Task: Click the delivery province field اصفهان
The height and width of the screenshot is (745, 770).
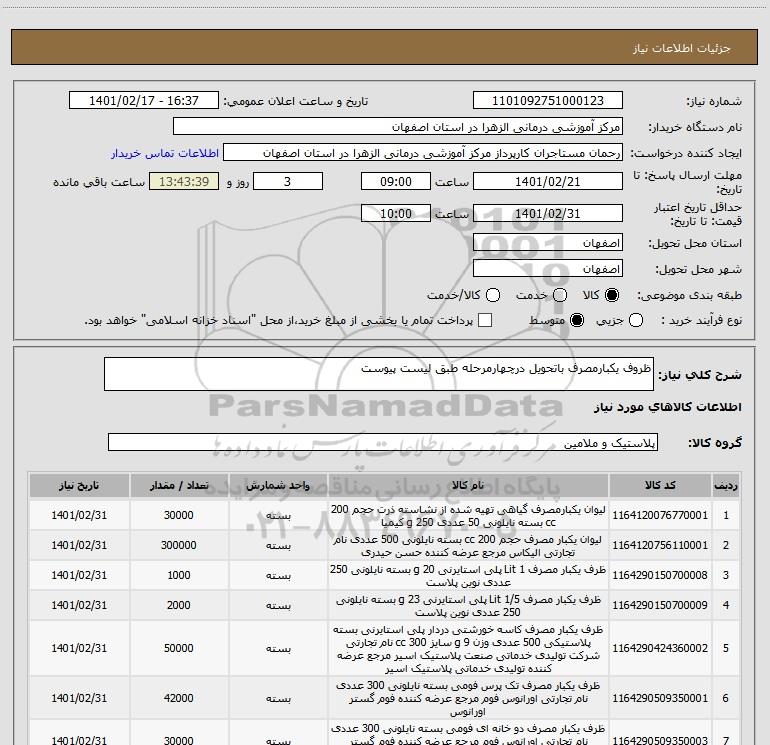Action: [548, 243]
